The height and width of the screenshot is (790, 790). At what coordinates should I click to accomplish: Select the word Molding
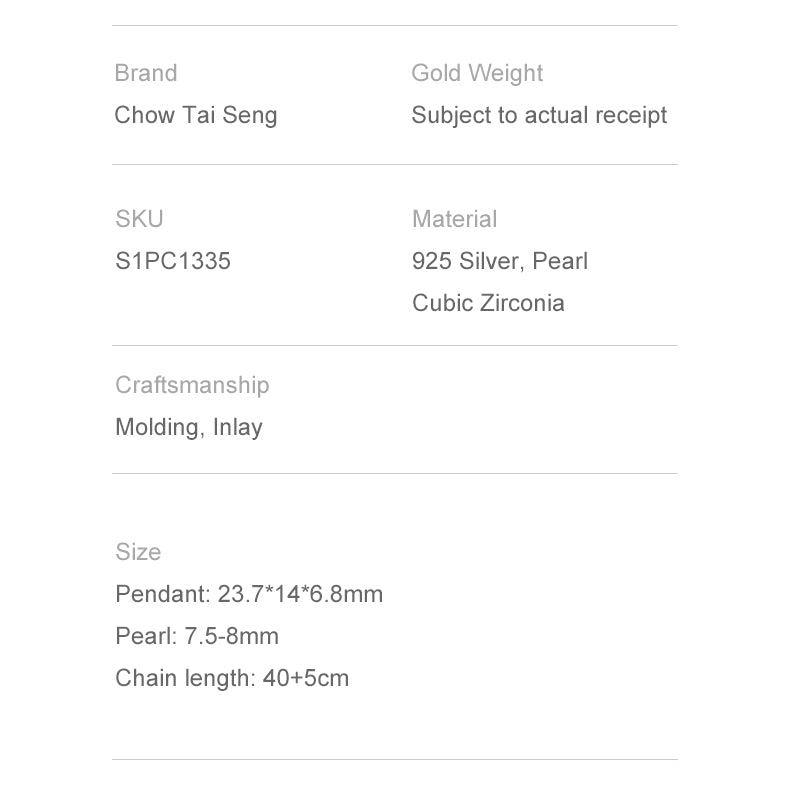[x=160, y=427]
